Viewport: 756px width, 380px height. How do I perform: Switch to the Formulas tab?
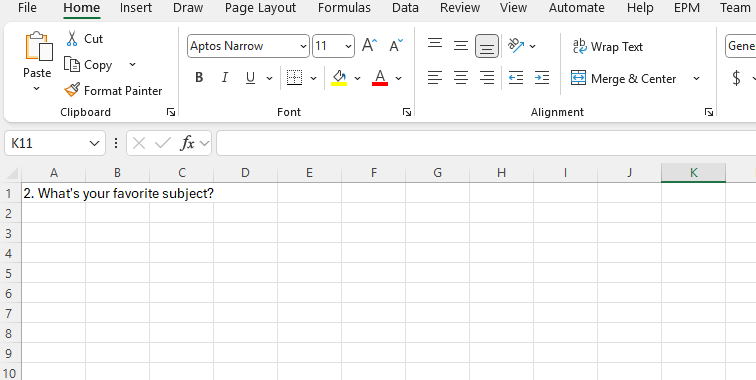(344, 8)
